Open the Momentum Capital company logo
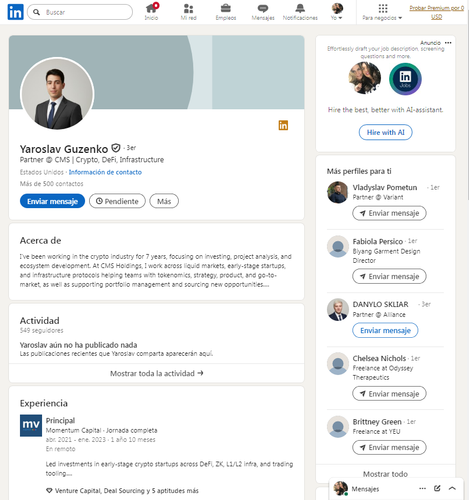Screen dimensions: 469x500 [31, 425]
